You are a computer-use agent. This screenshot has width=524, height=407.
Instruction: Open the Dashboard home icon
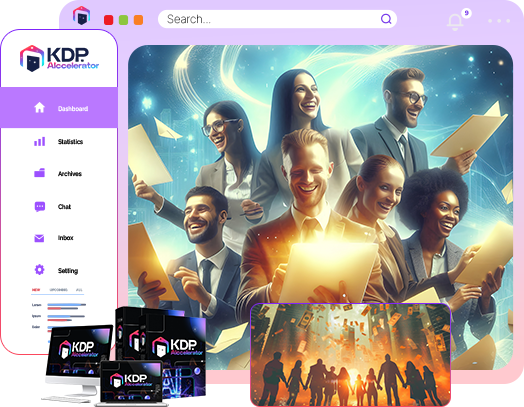click(x=39, y=108)
